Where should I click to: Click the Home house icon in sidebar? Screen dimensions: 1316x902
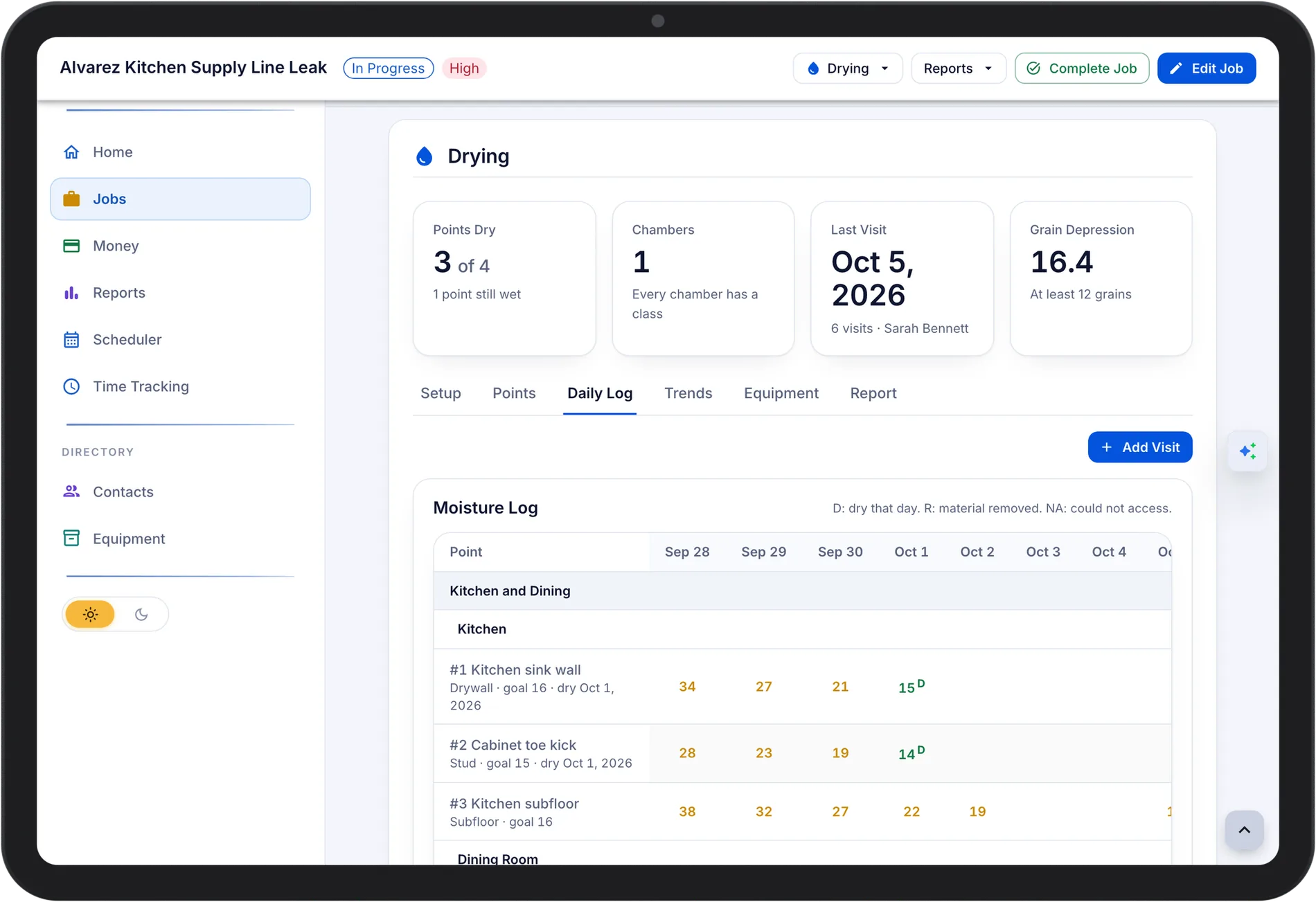point(71,152)
